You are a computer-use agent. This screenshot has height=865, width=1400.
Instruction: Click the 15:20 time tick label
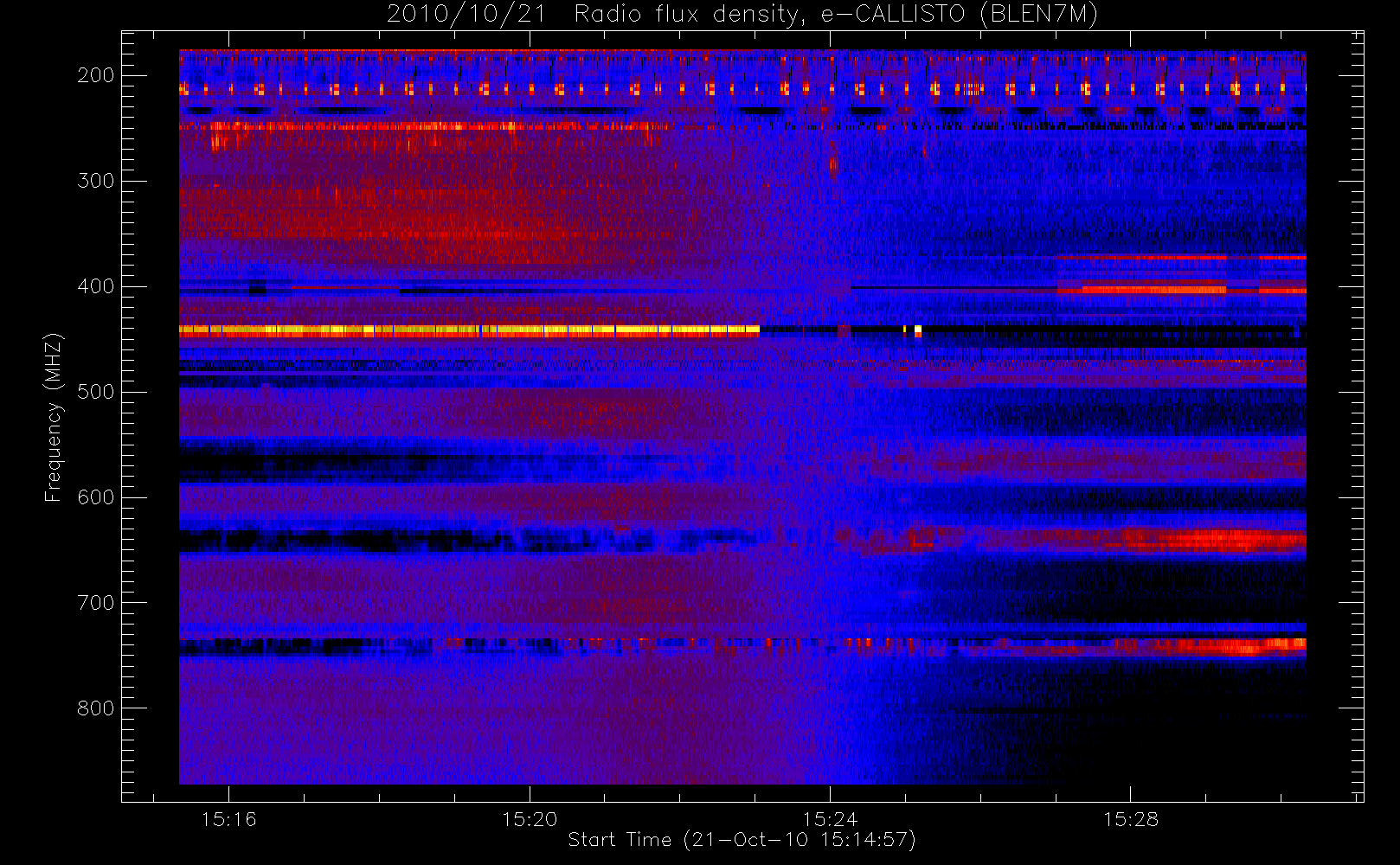pos(530,819)
